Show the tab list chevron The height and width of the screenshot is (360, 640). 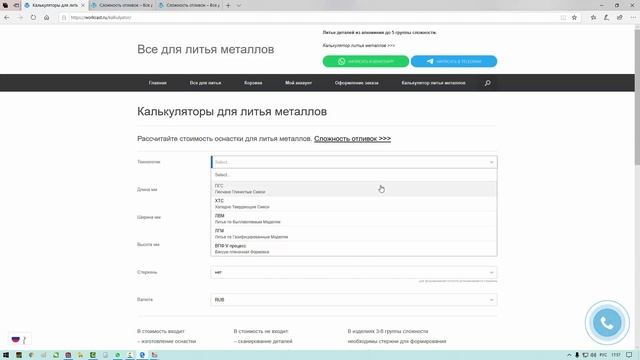point(239,5)
